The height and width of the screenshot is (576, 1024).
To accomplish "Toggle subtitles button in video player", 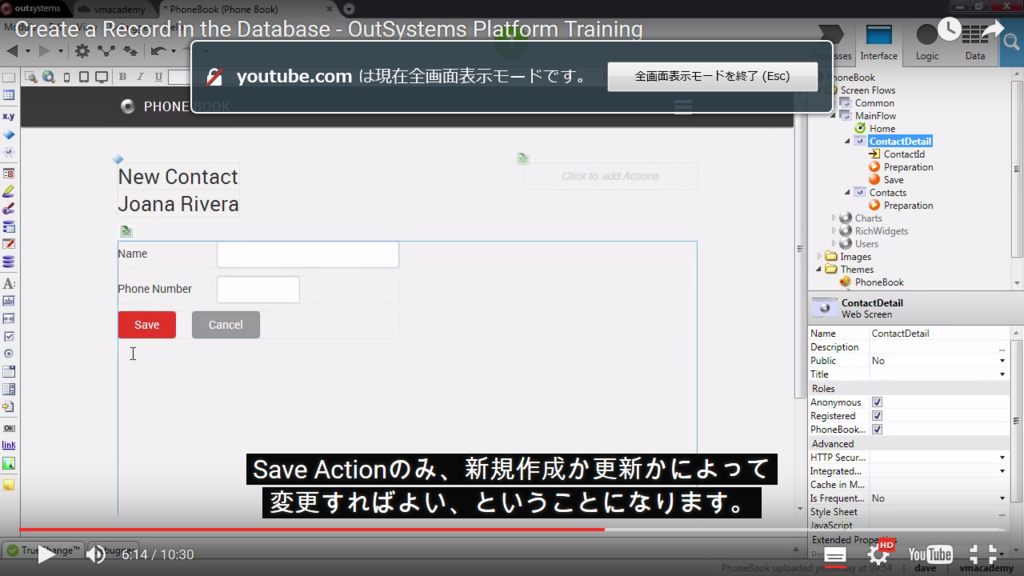I will tap(835, 556).
